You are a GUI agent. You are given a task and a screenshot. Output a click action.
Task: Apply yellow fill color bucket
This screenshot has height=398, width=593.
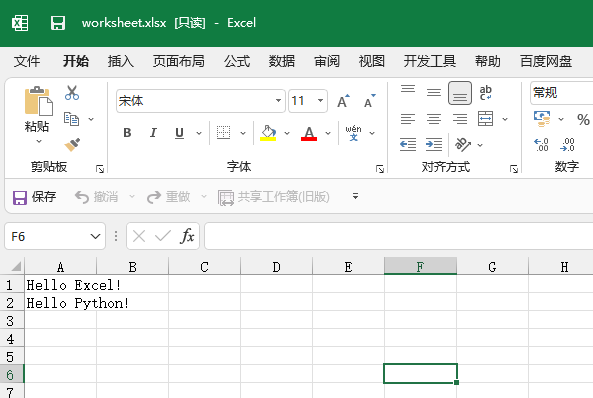click(x=268, y=133)
